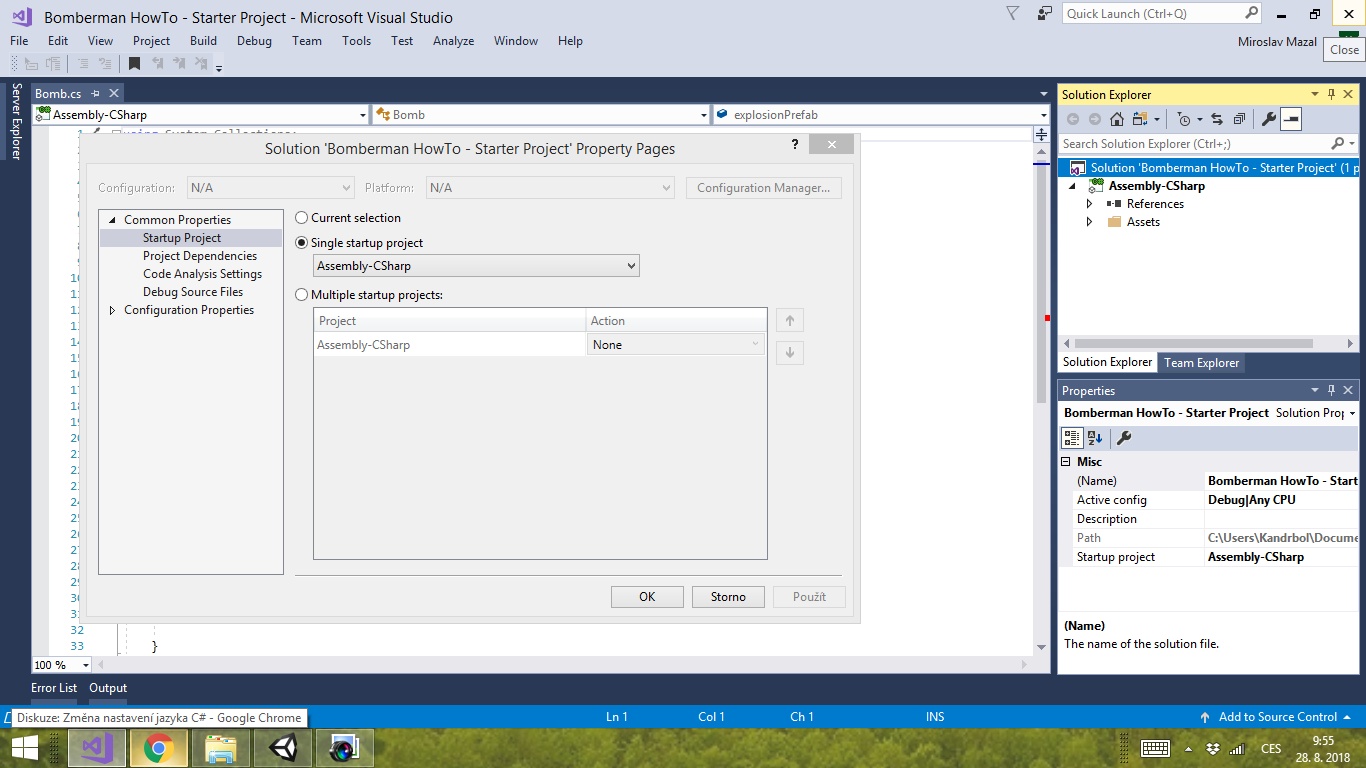Open the Assembly-CSharp startup project dropdown
Screen dimensions: 1366x768
[x=476, y=266]
